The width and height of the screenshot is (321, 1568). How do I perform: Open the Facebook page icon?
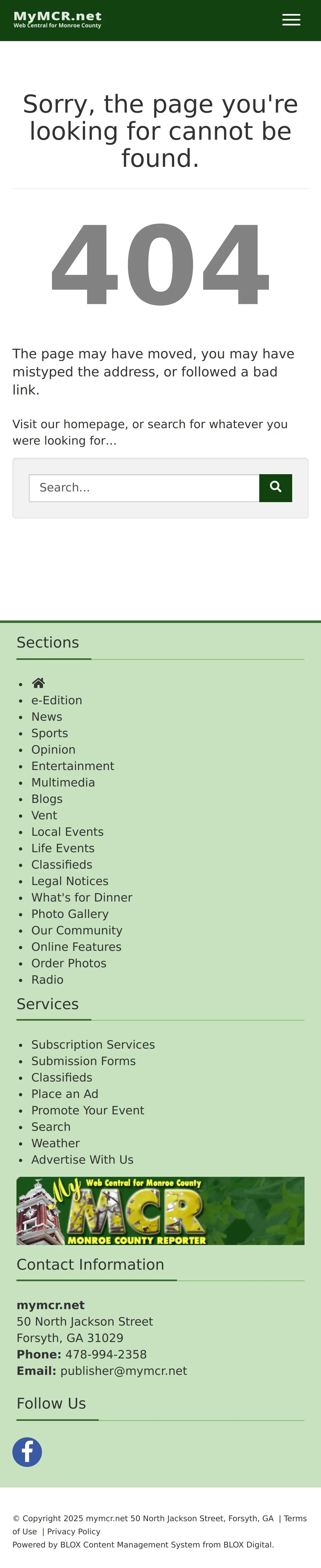click(27, 1452)
